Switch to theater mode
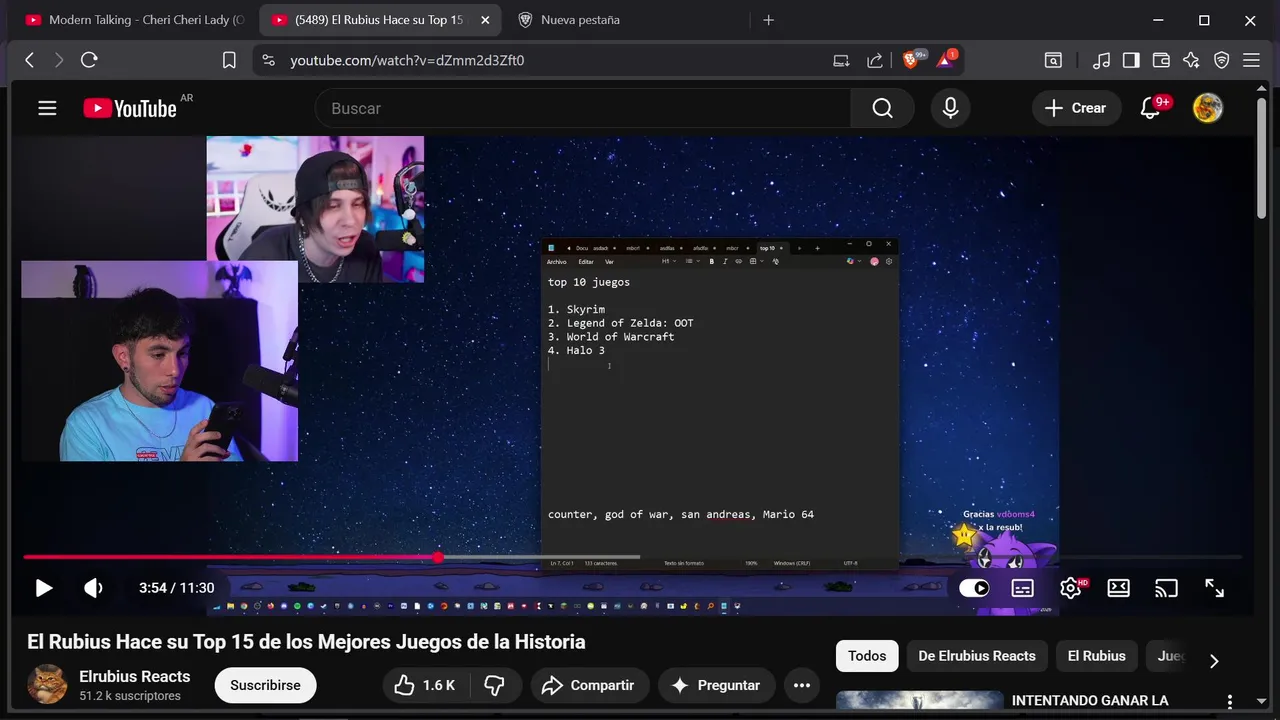The width and height of the screenshot is (1280, 720). (1118, 588)
